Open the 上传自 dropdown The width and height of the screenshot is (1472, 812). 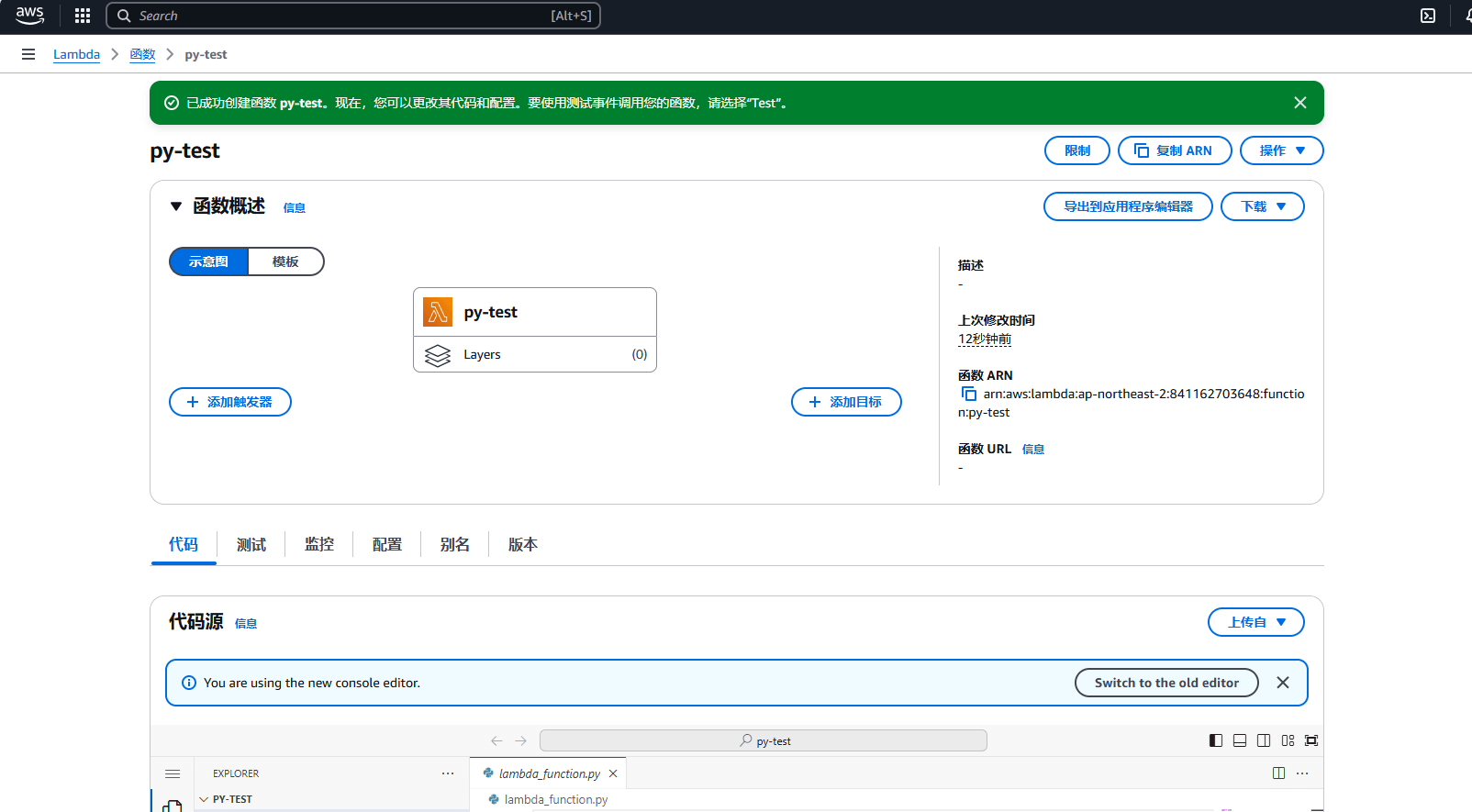1256,622
